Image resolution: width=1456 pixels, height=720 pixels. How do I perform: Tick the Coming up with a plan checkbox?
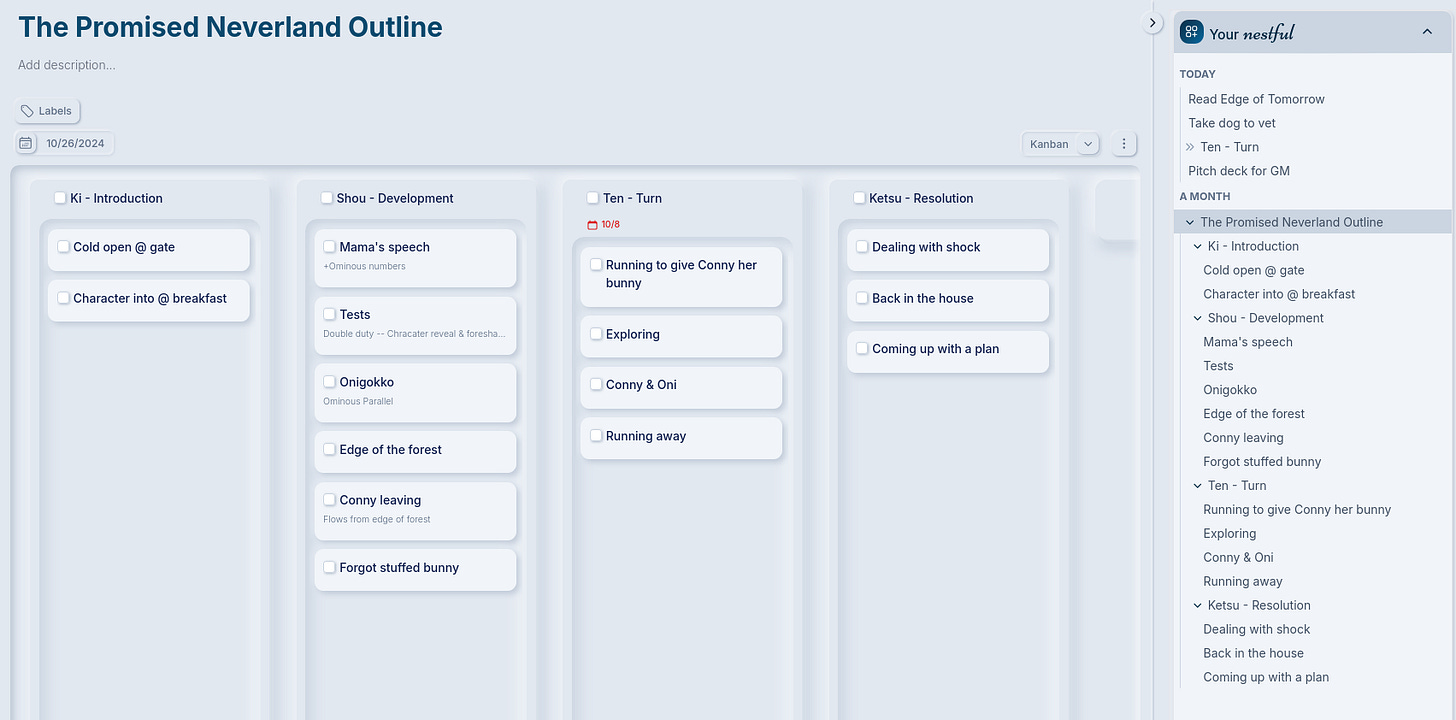[862, 348]
